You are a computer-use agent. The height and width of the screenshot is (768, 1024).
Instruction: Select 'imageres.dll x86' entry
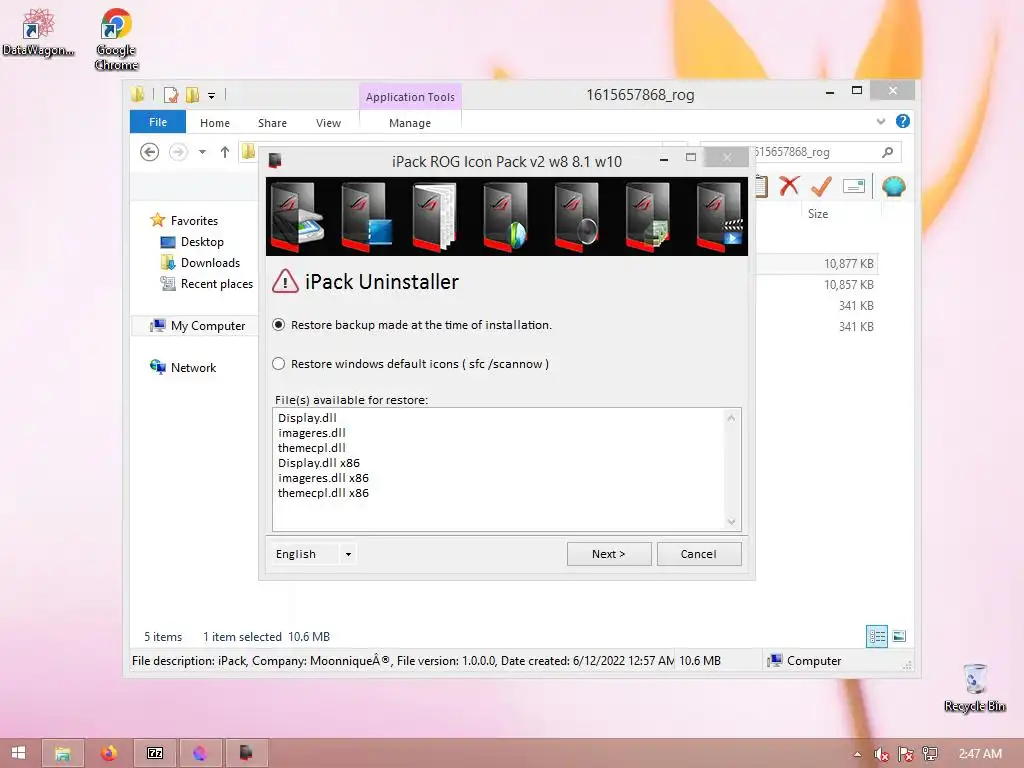[323, 478]
